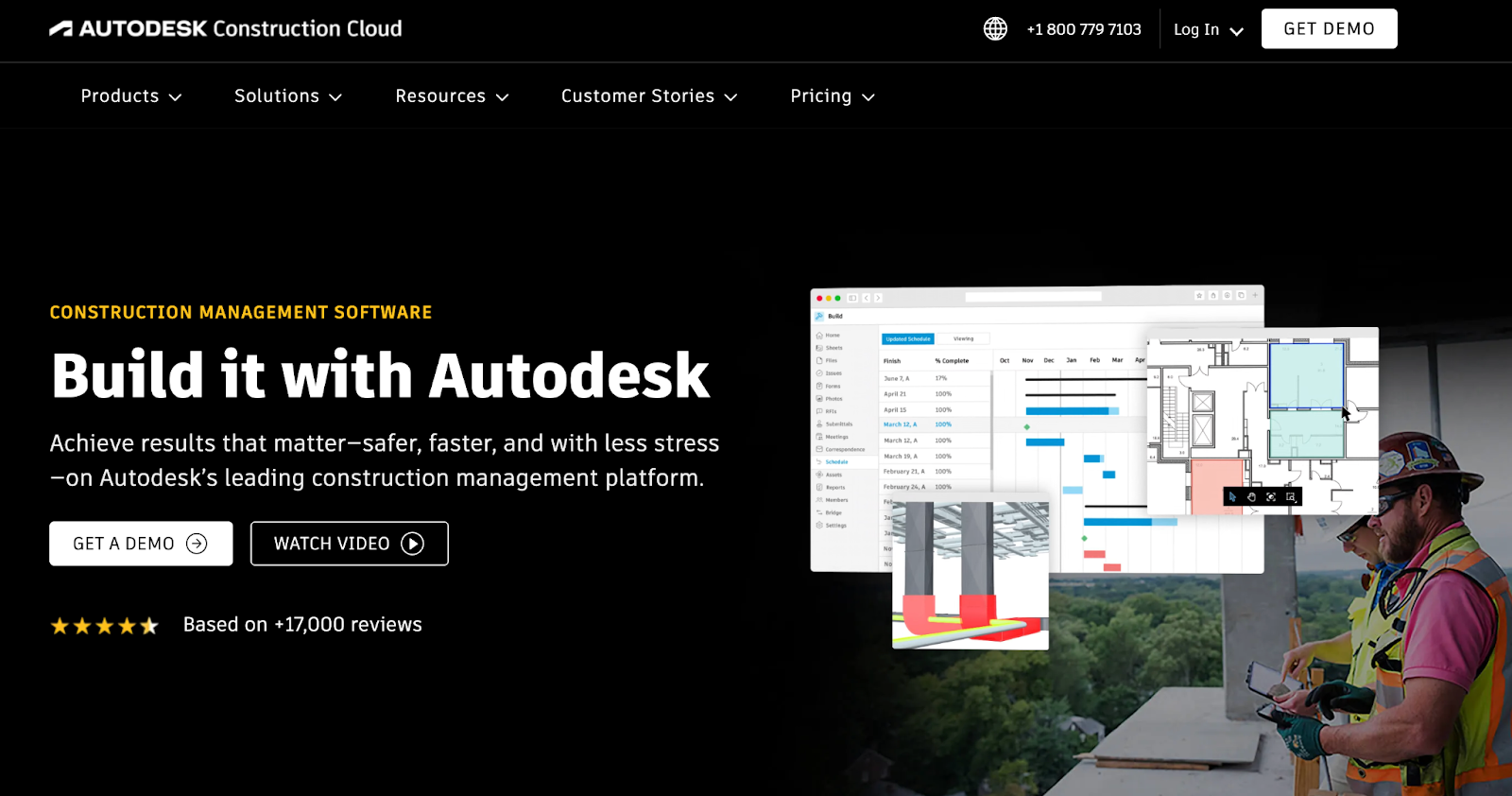
Task: Select the five-star rating icons
Action: [x=104, y=626]
